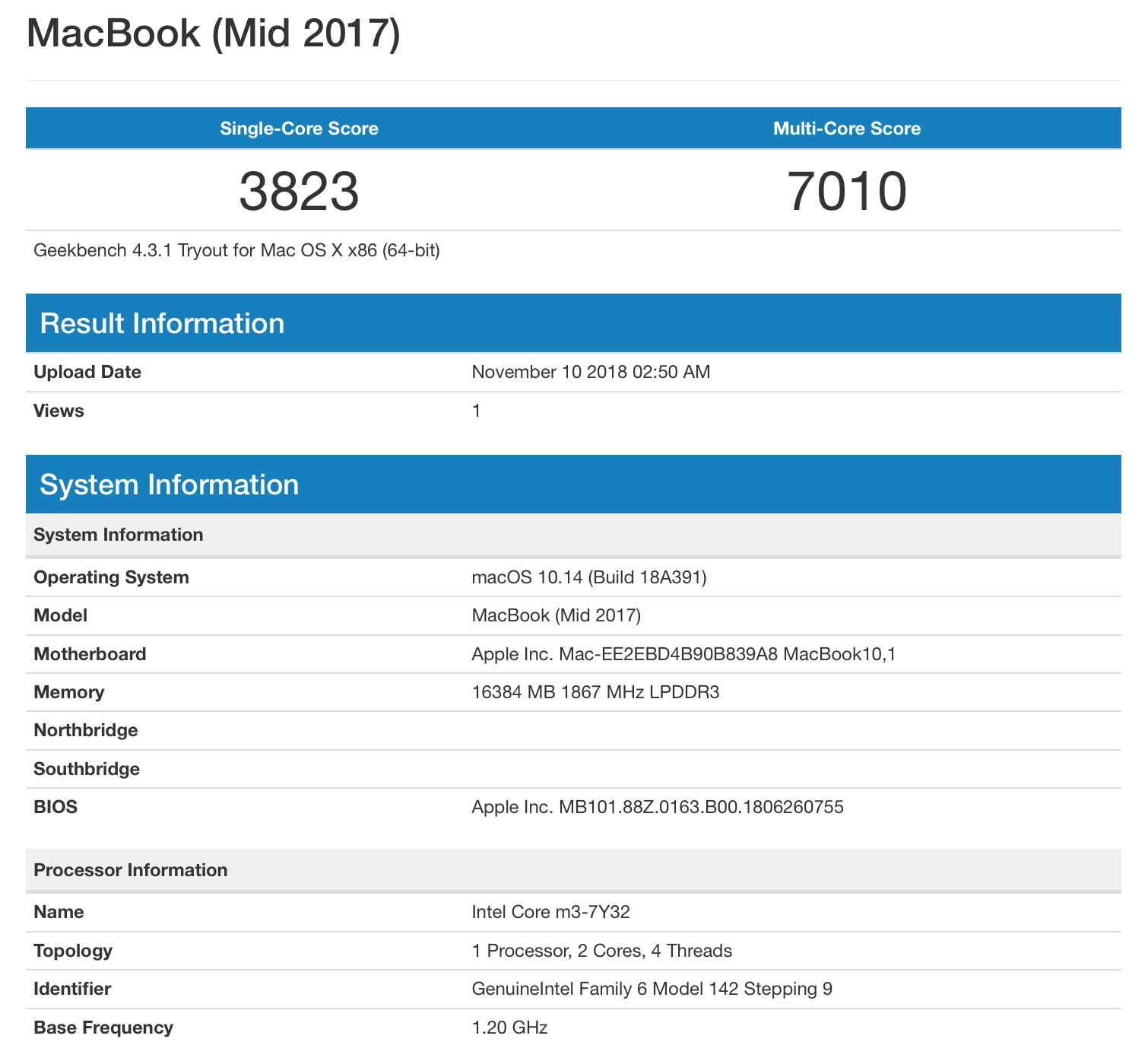
Task: Select the Geekbench 4.3.1 Tryout version line
Action: coord(236,250)
